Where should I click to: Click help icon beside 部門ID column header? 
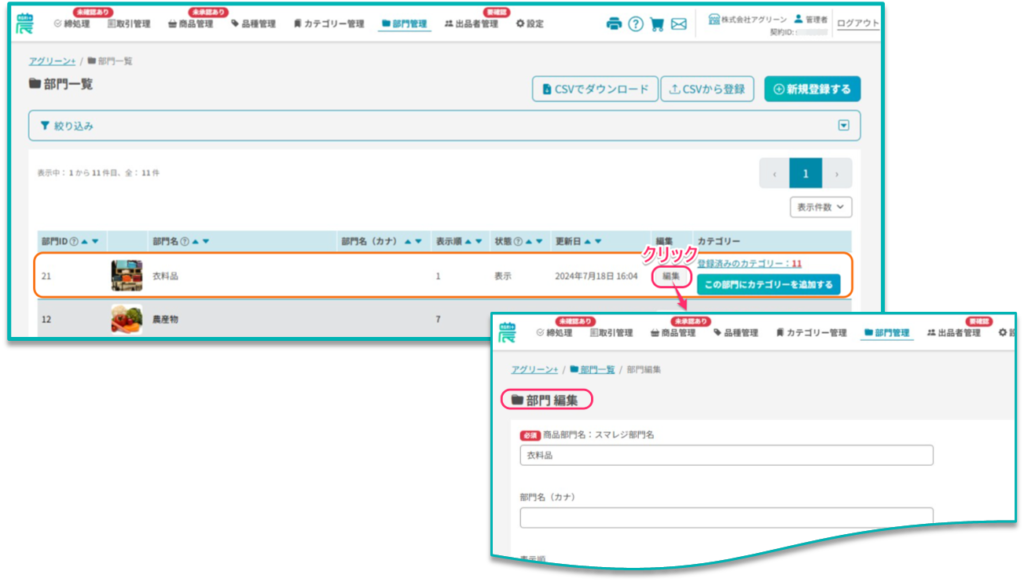(74, 241)
